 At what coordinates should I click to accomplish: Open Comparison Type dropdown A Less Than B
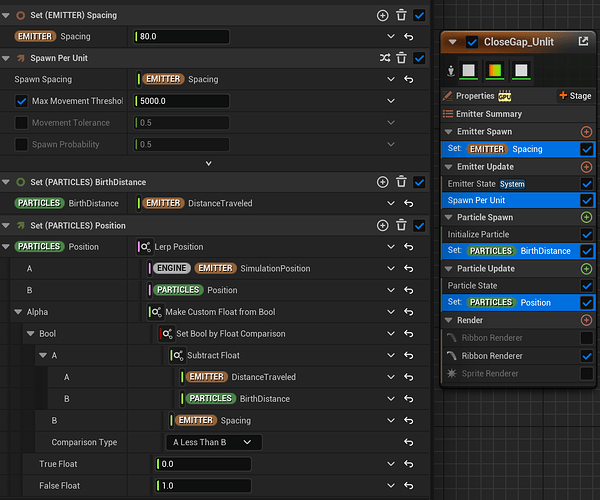pos(214,442)
